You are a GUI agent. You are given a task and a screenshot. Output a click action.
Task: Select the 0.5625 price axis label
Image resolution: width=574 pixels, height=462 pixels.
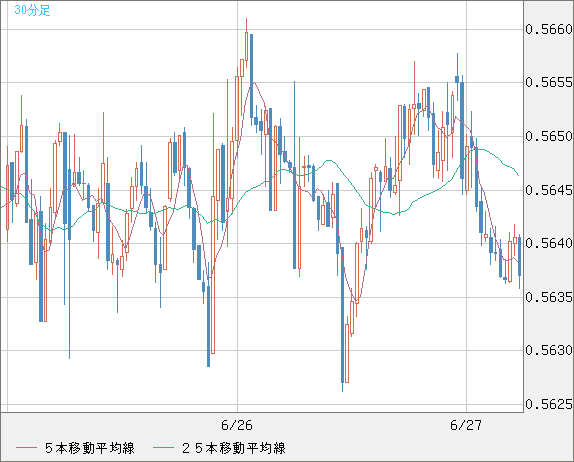tap(549, 404)
